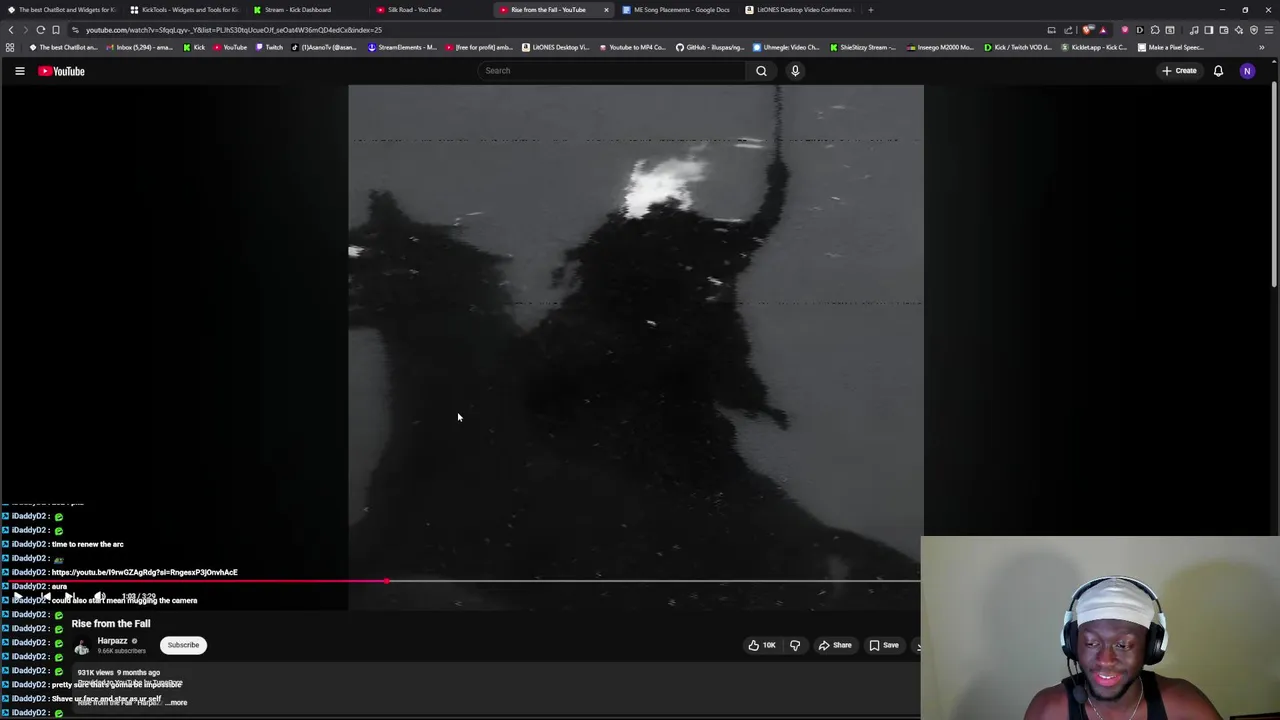Screen dimensions: 1280x720
Task: Open the Youtube to MP4 Co... bookmark
Action: tap(632, 47)
